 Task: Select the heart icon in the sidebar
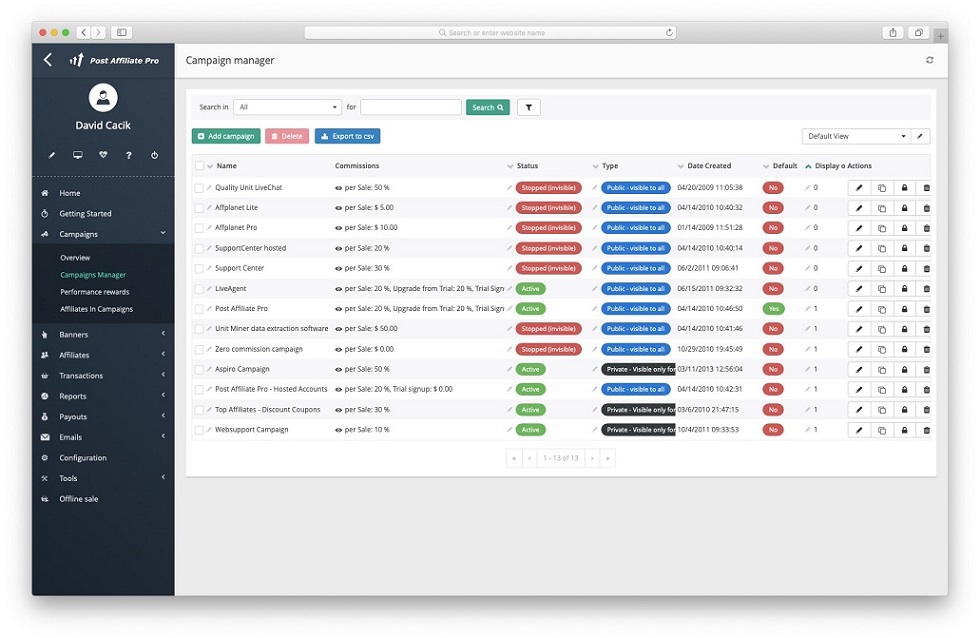[x=103, y=155]
